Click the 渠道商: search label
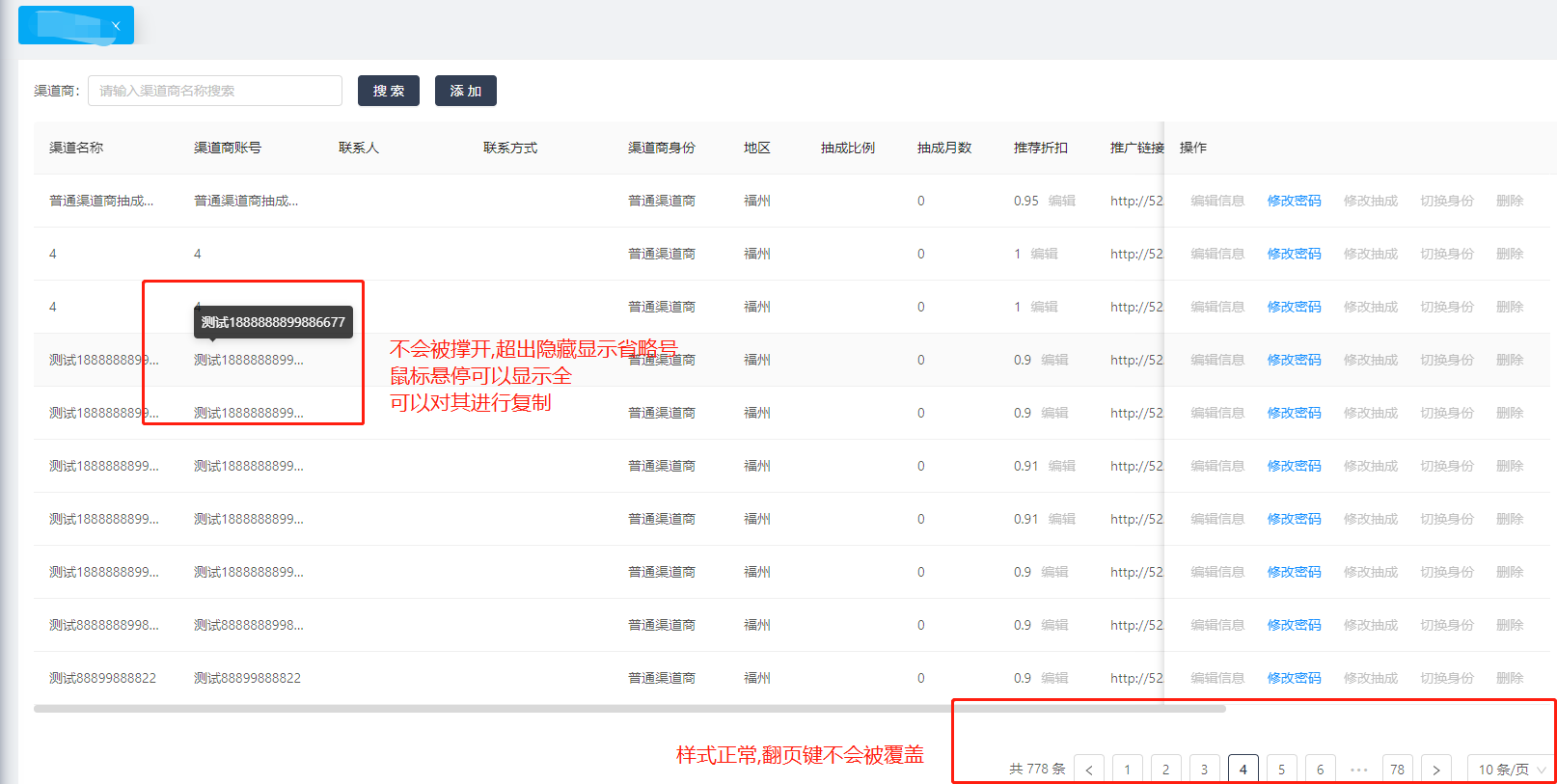The image size is (1557, 784). pos(56,91)
